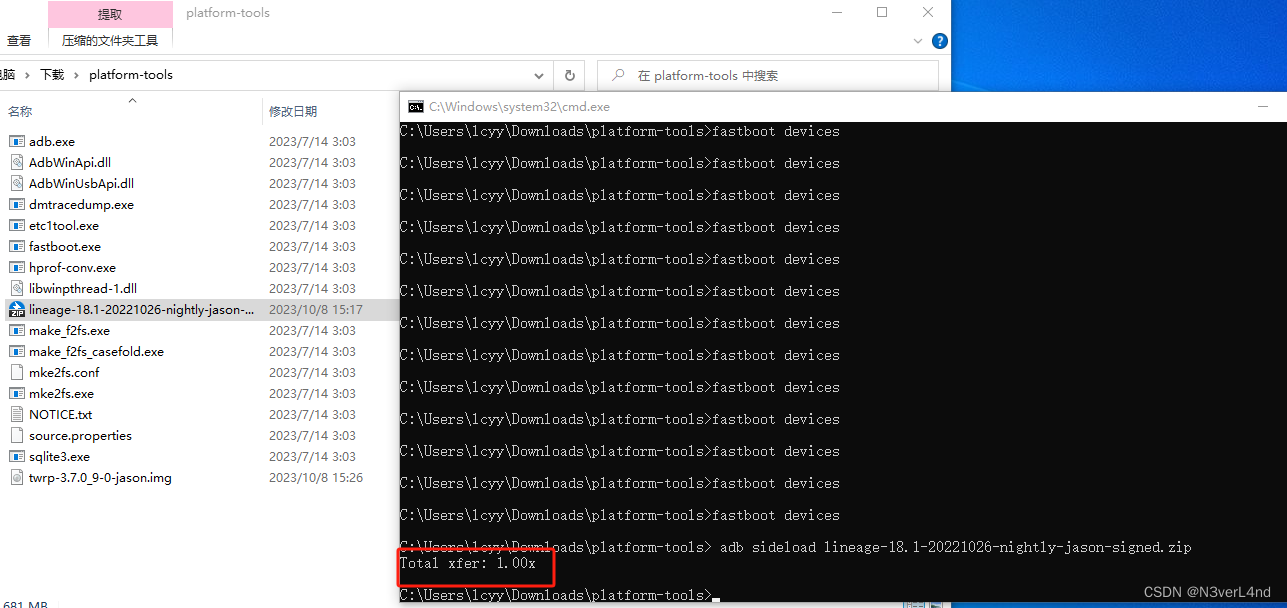The width and height of the screenshot is (1287, 608).
Task: Select mke2fs.exe file icon
Action: click(16, 394)
